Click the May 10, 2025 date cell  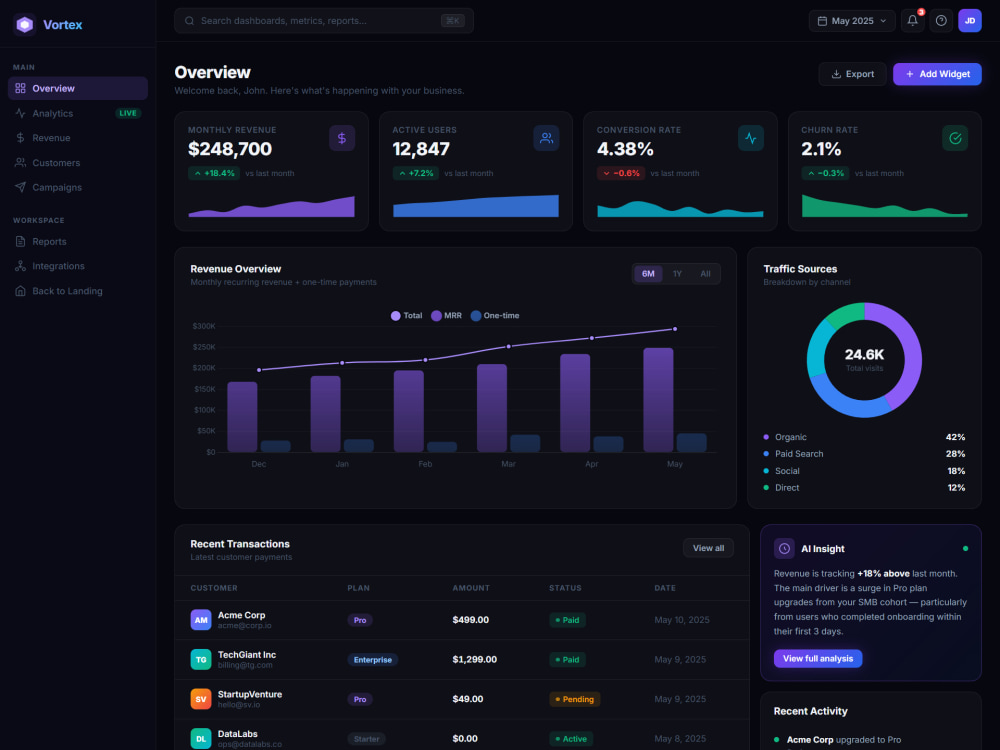coord(682,620)
